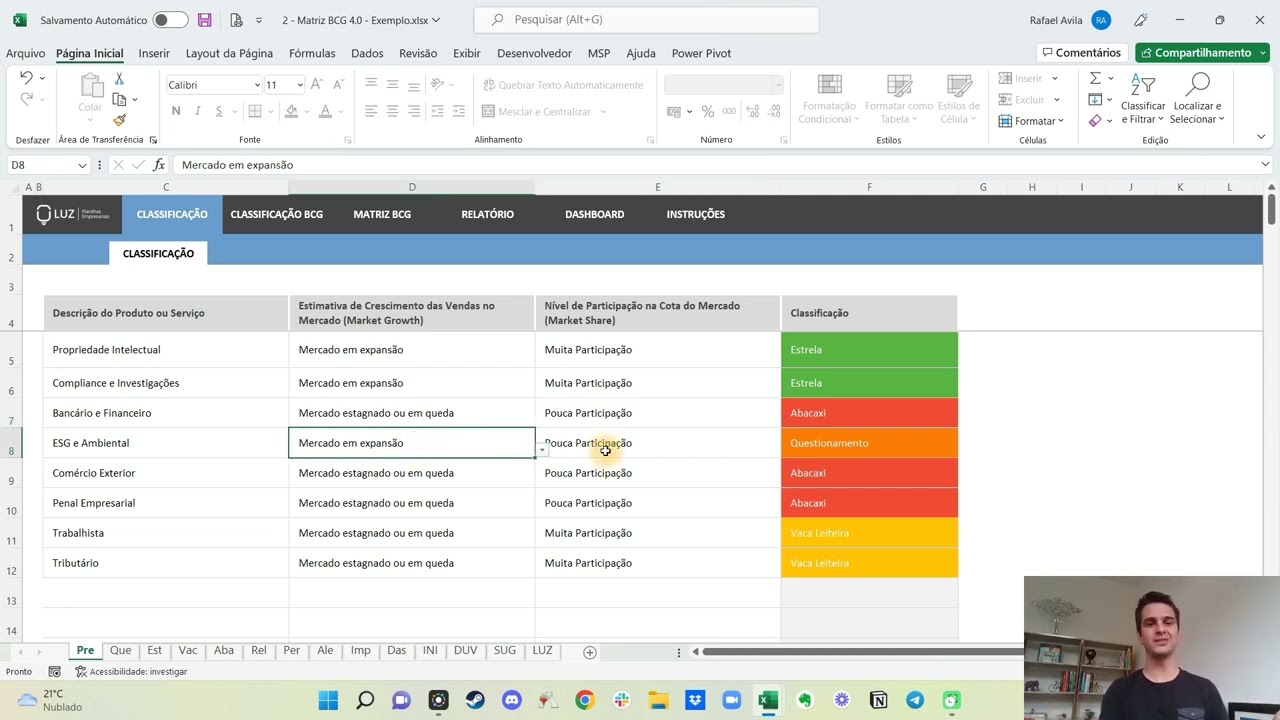Screen dimensions: 1280x720
Task: Open Google Chrome from the taskbar
Action: (584, 700)
